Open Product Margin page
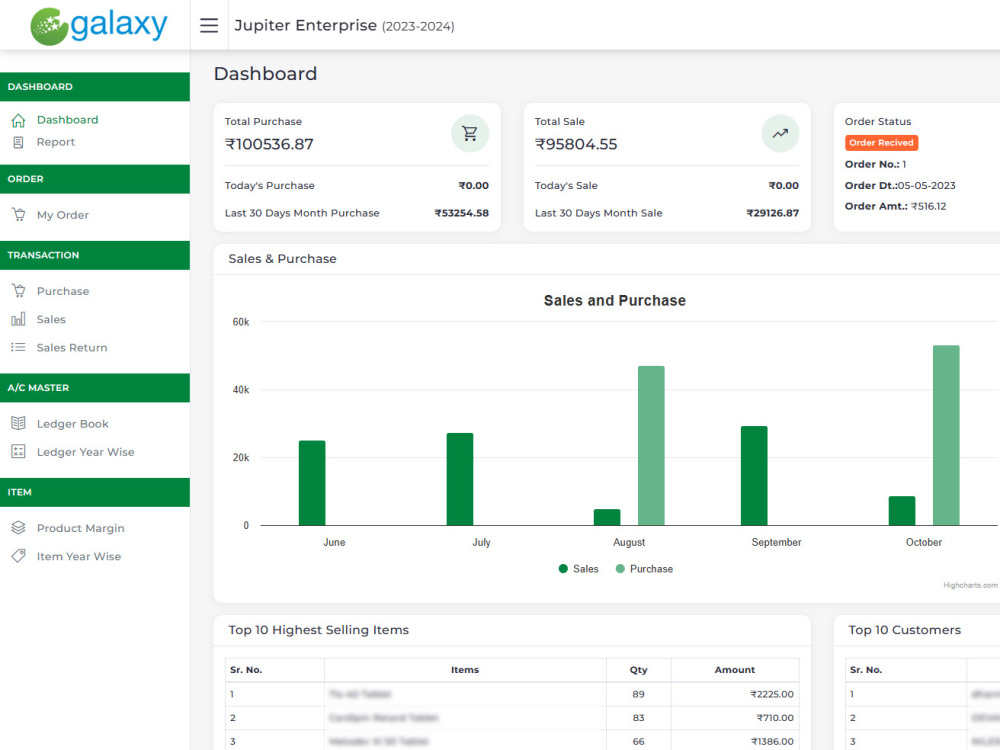The image size is (1000, 750). tap(80, 528)
